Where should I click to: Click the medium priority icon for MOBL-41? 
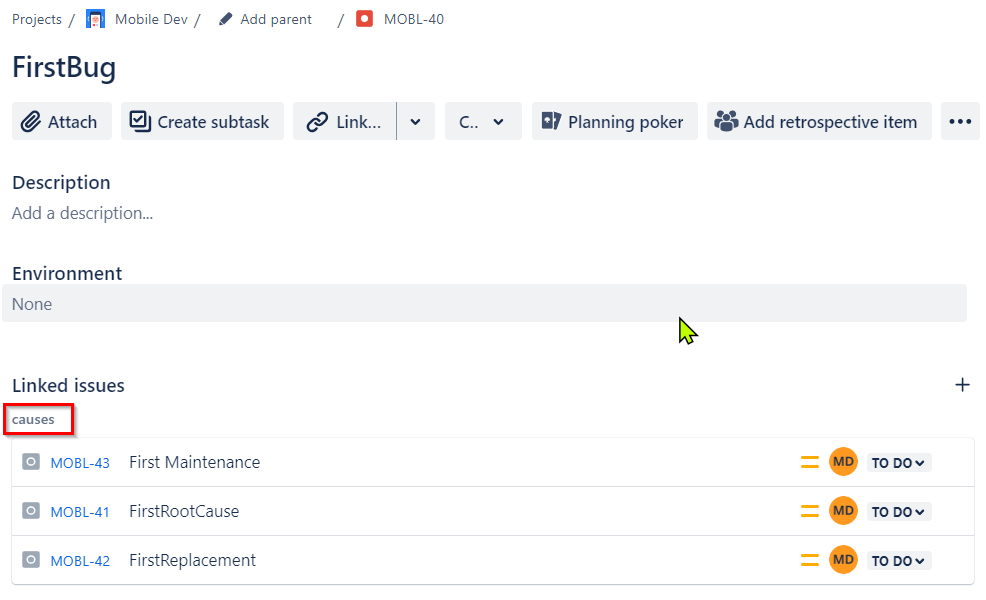pyautogui.click(x=809, y=511)
